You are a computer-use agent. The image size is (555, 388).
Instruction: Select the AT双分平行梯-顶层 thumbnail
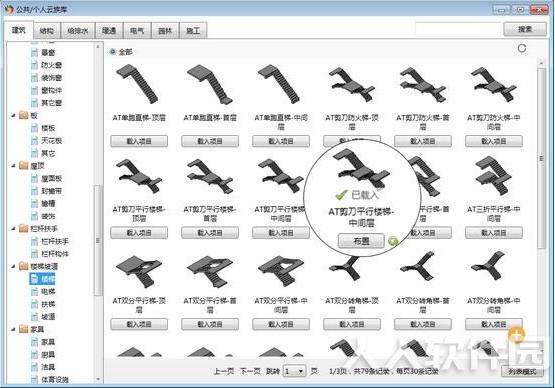[x=138, y=271]
